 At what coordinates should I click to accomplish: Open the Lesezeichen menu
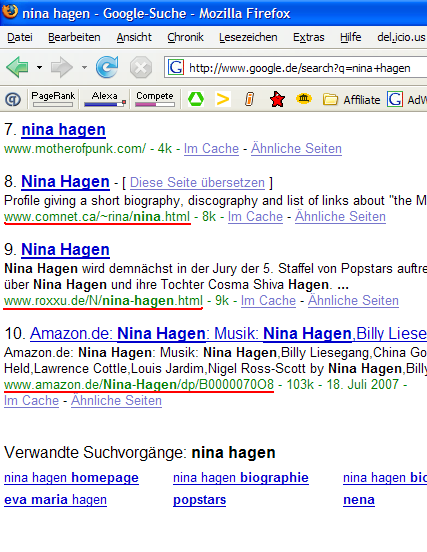click(x=248, y=37)
